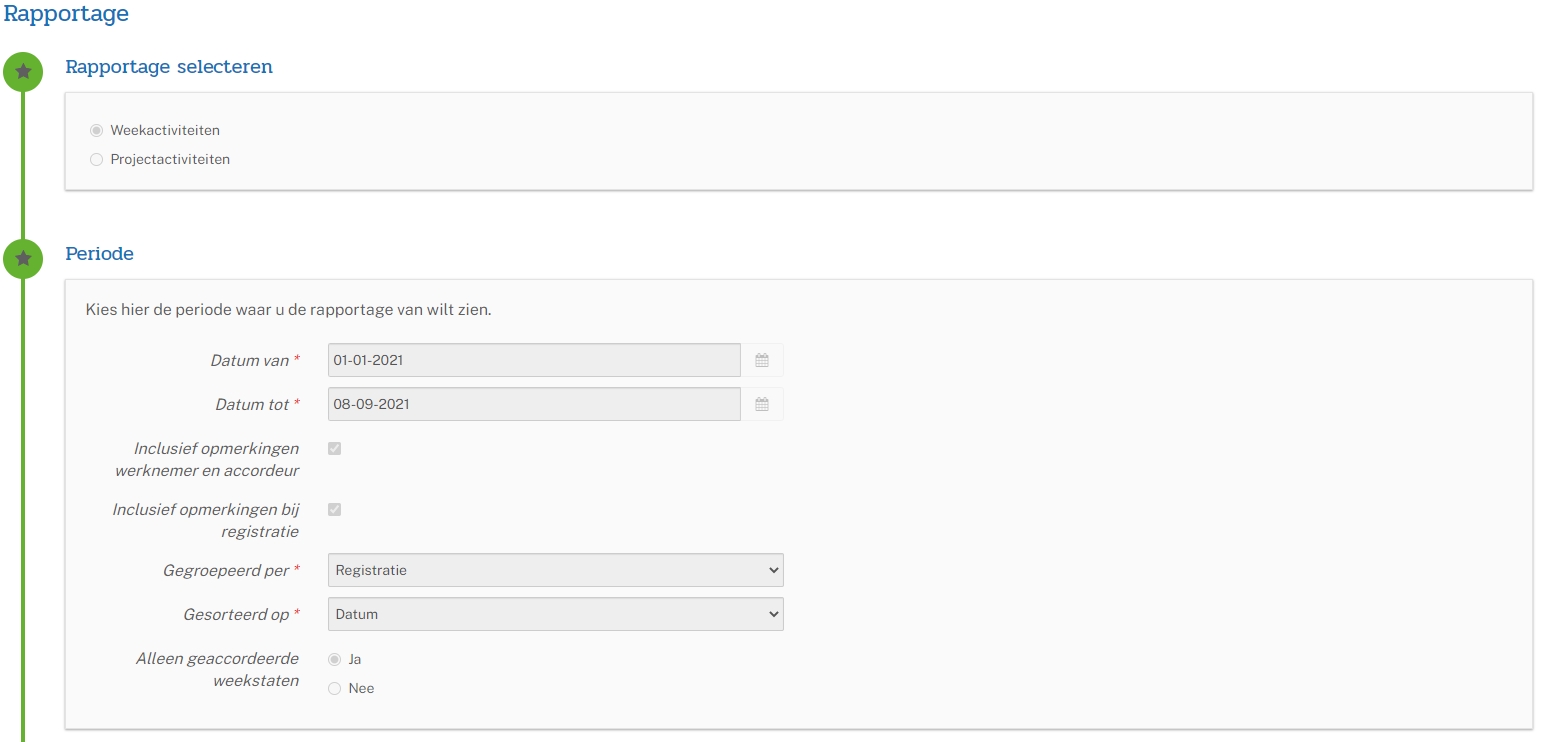
Task: Open calendar picker for Datum van
Action: [x=762, y=360]
